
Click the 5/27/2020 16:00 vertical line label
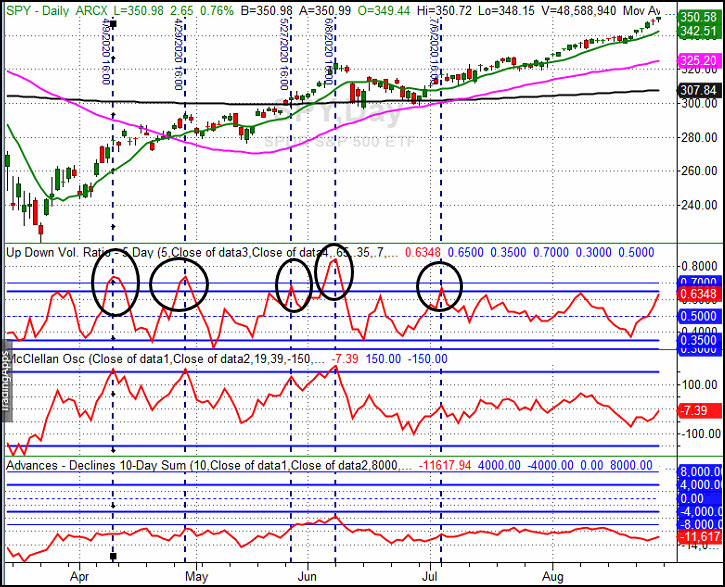[x=284, y=55]
